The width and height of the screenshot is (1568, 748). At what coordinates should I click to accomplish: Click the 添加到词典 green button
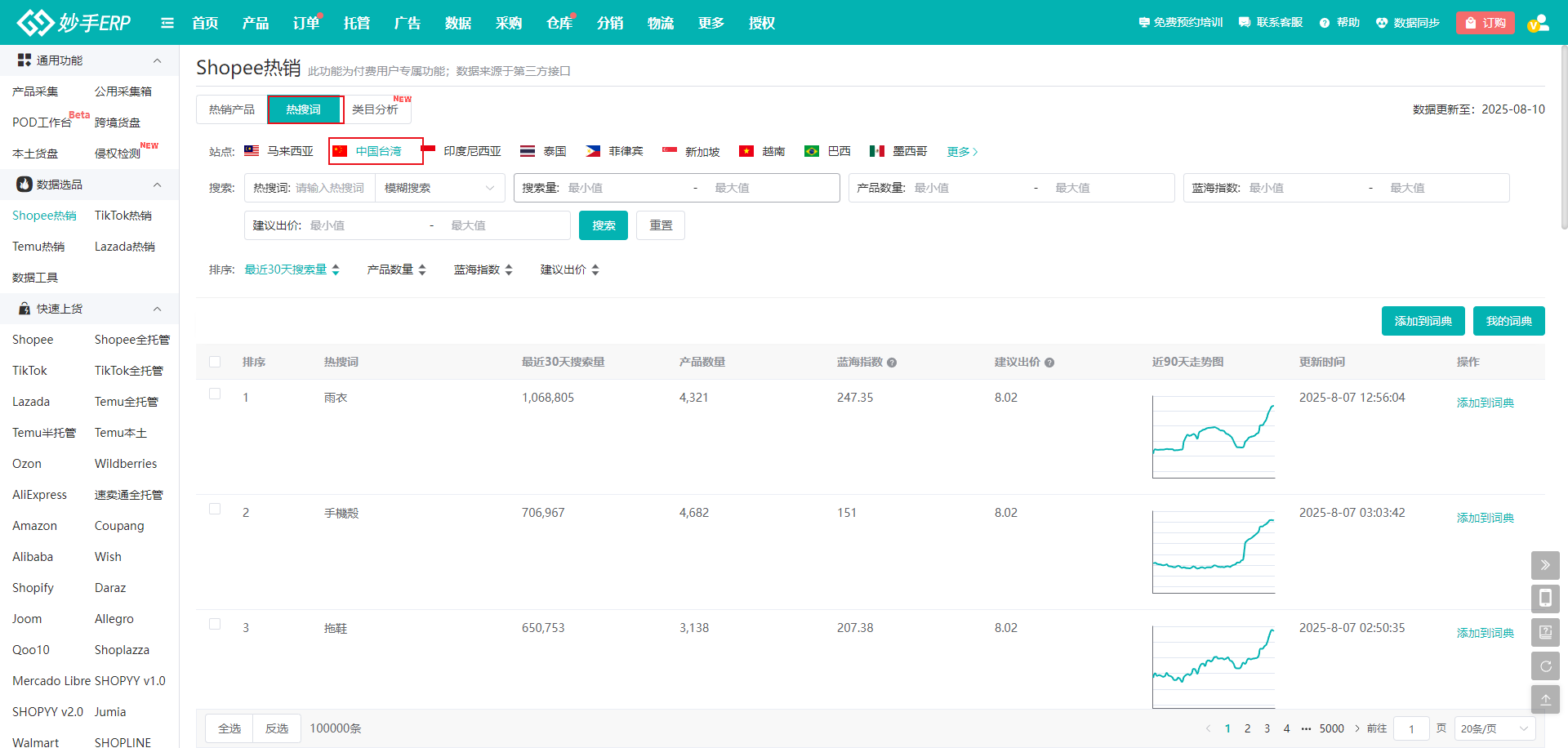pyautogui.click(x=1423, y=321)
